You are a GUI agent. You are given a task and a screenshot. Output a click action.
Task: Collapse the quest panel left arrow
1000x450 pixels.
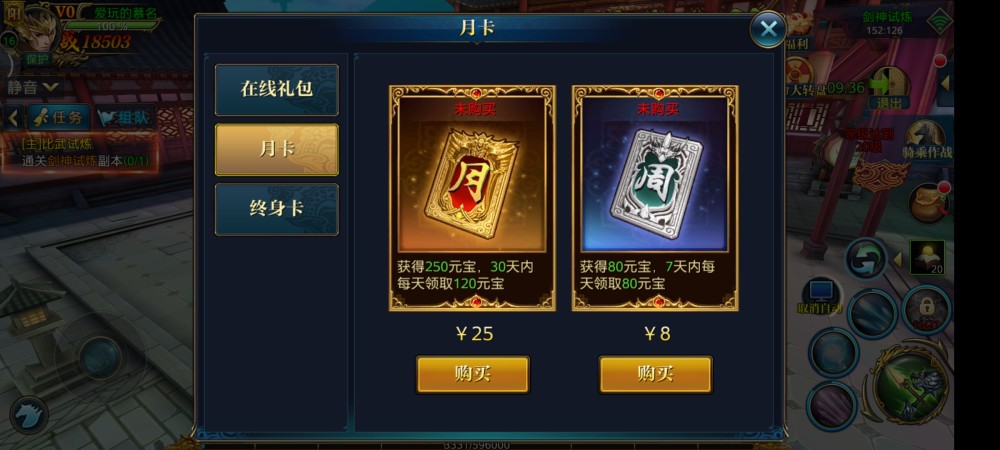coord(11,117)
